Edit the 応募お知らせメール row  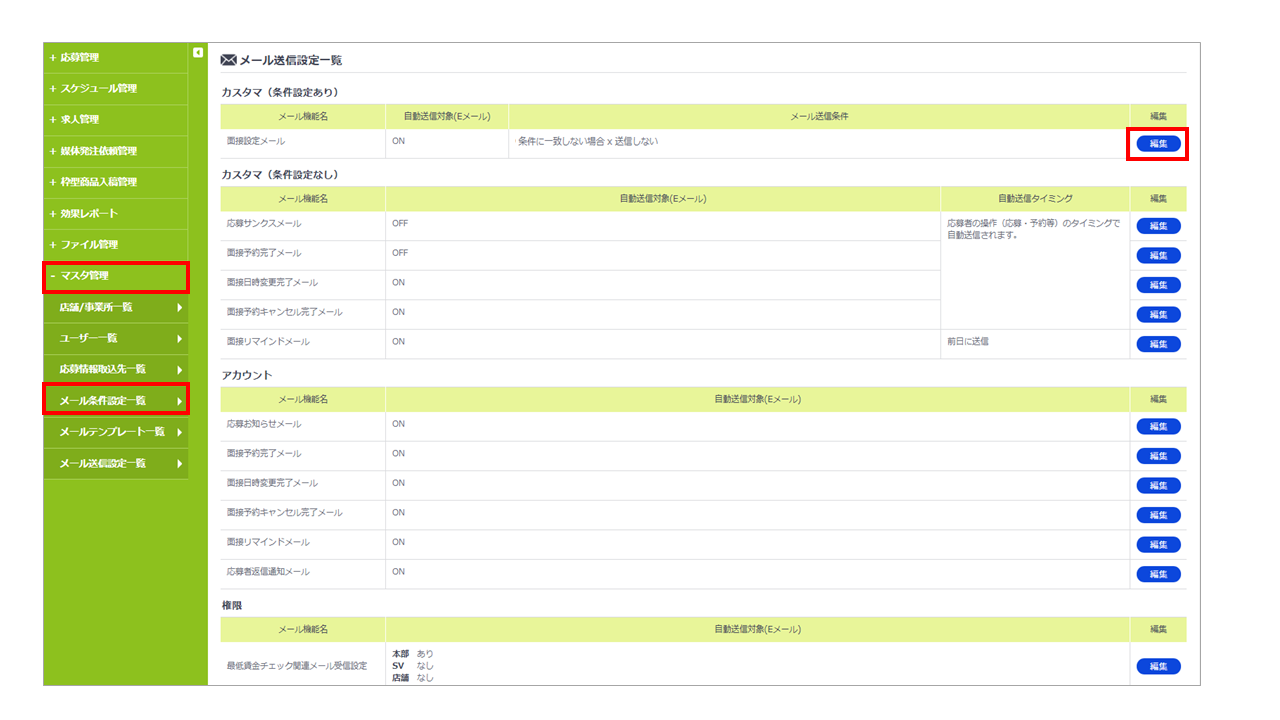pos(1158,427)
